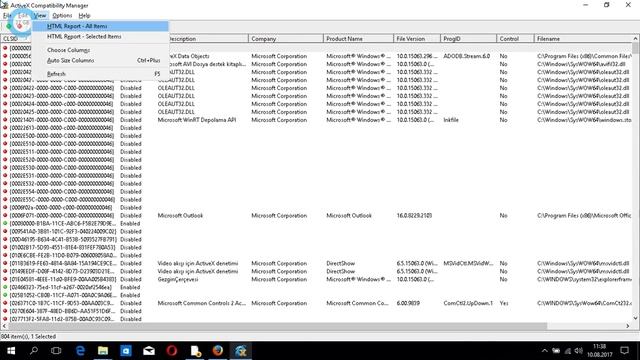The image size is (640, 360).
Task: Click the Inkfile ProgID cell
Action: [x=451, y=120]
